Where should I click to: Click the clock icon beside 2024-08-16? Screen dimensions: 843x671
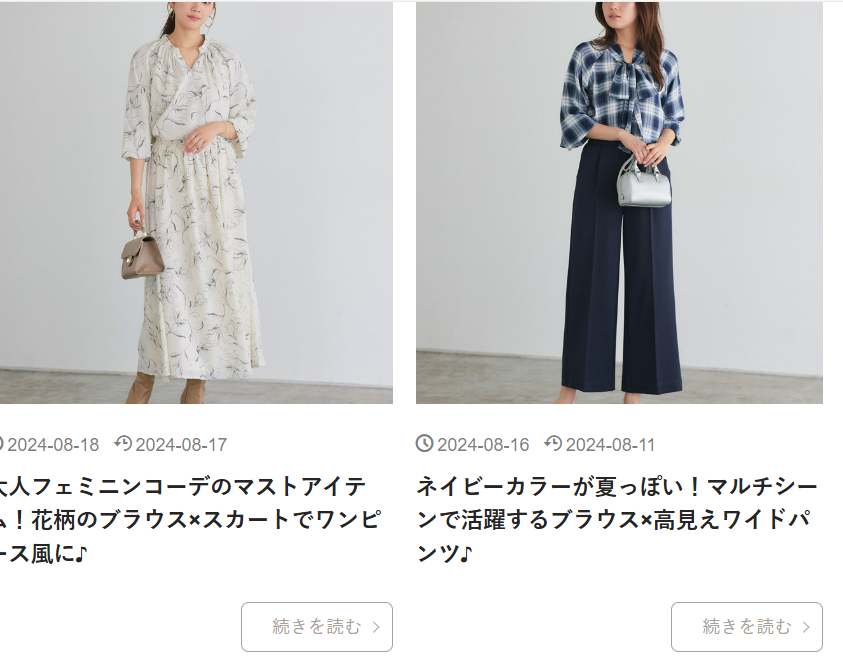tap(424, 444)
